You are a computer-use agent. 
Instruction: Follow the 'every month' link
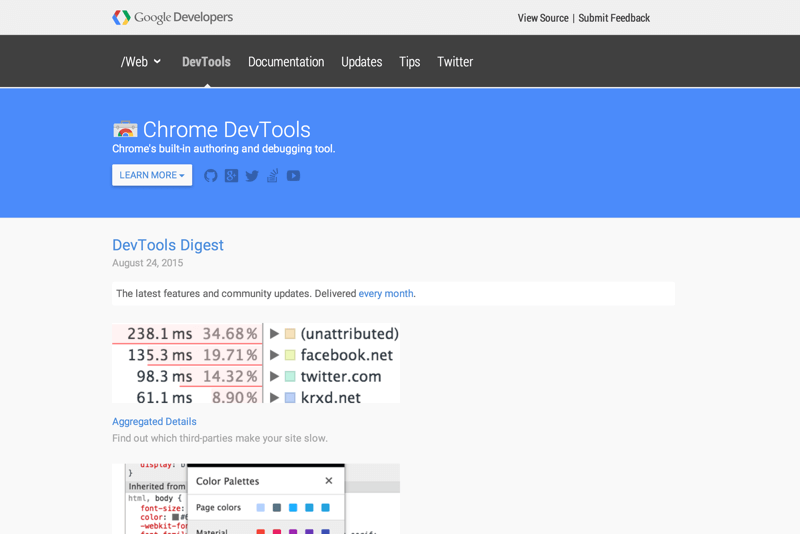tap(386, 294)
